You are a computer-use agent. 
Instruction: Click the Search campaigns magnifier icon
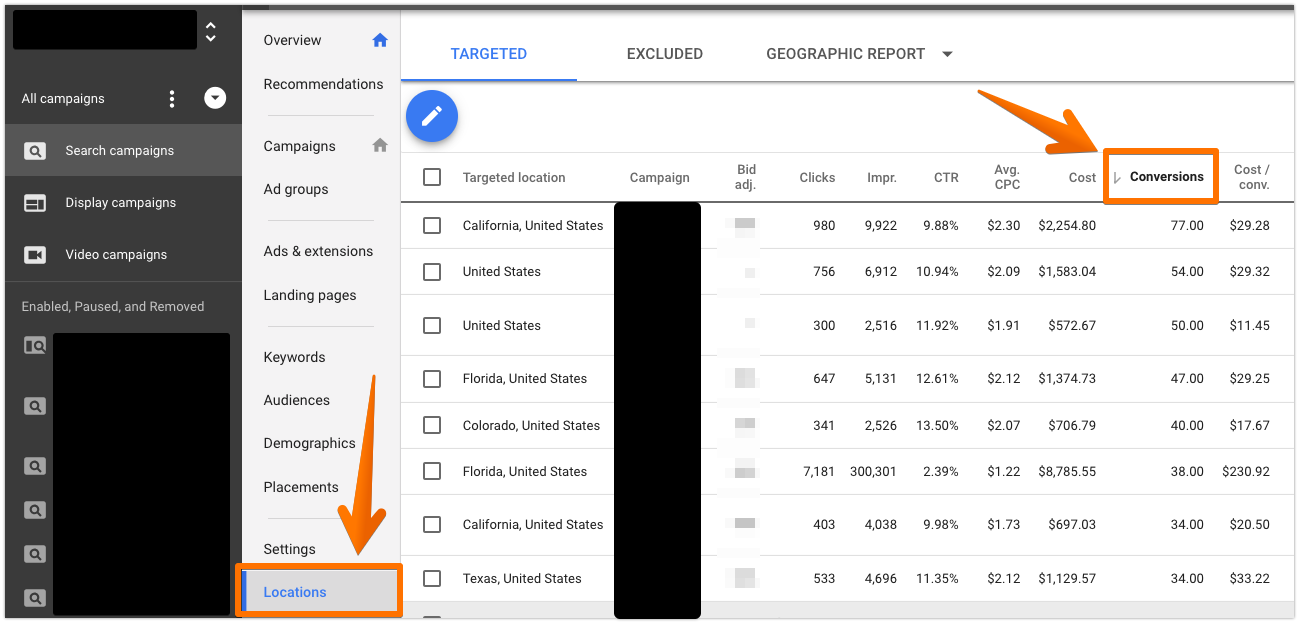35,151
